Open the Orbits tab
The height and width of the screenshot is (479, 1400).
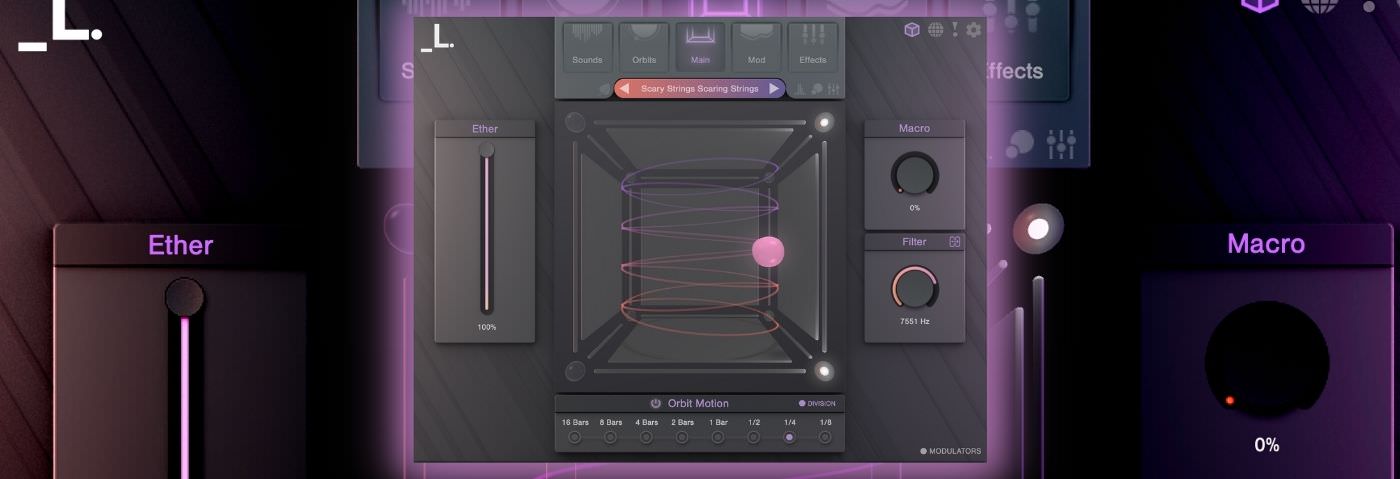(x=644, y=47)
